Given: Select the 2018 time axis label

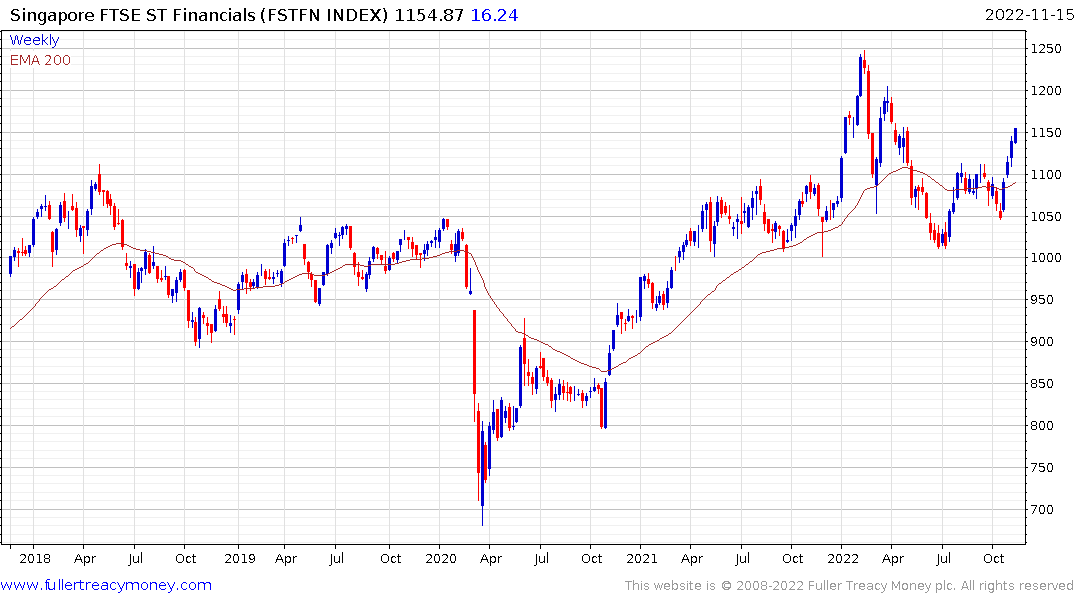Looking at the screenshot, I should coord(35,558).
